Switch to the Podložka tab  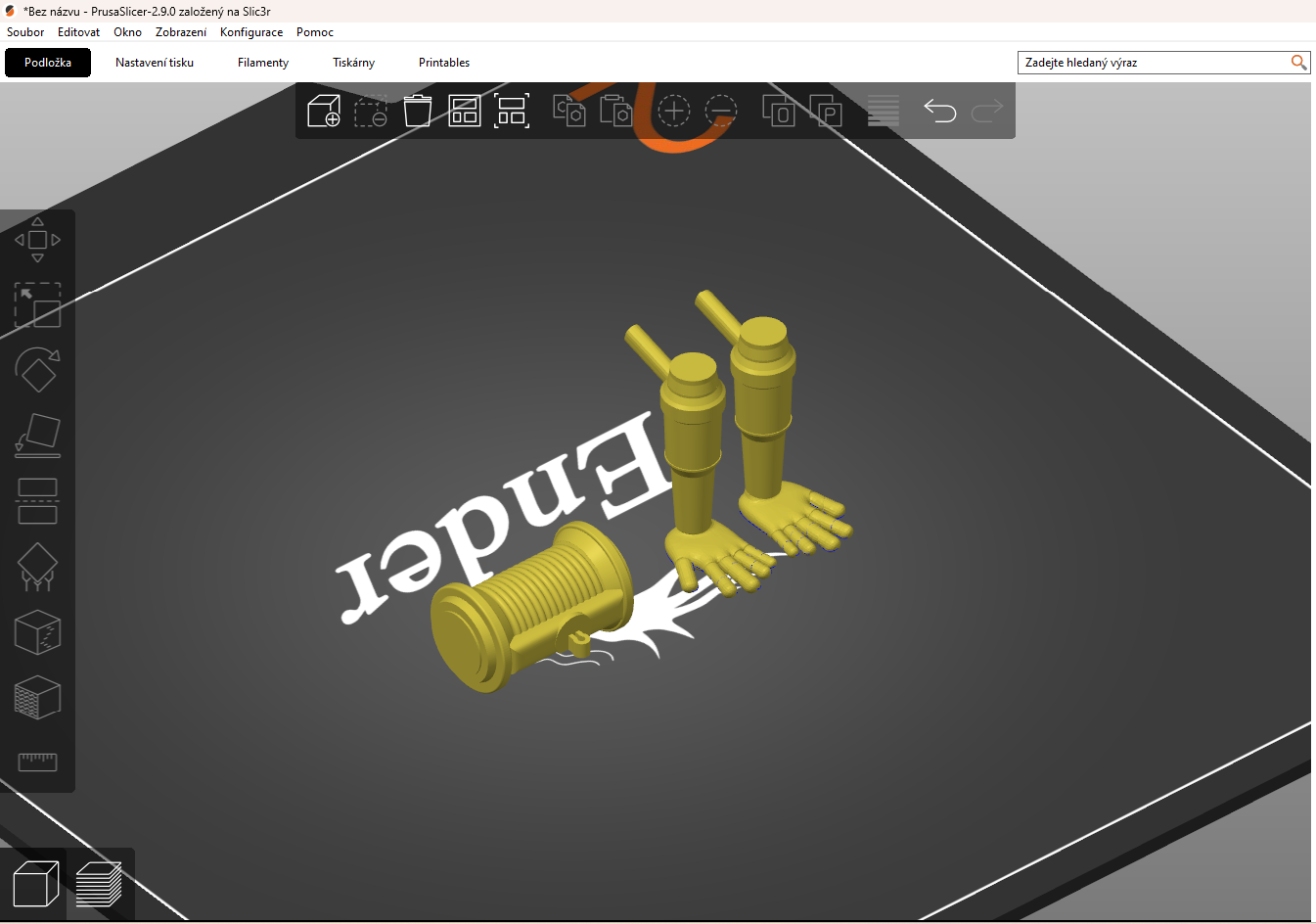tap(48, 63)
